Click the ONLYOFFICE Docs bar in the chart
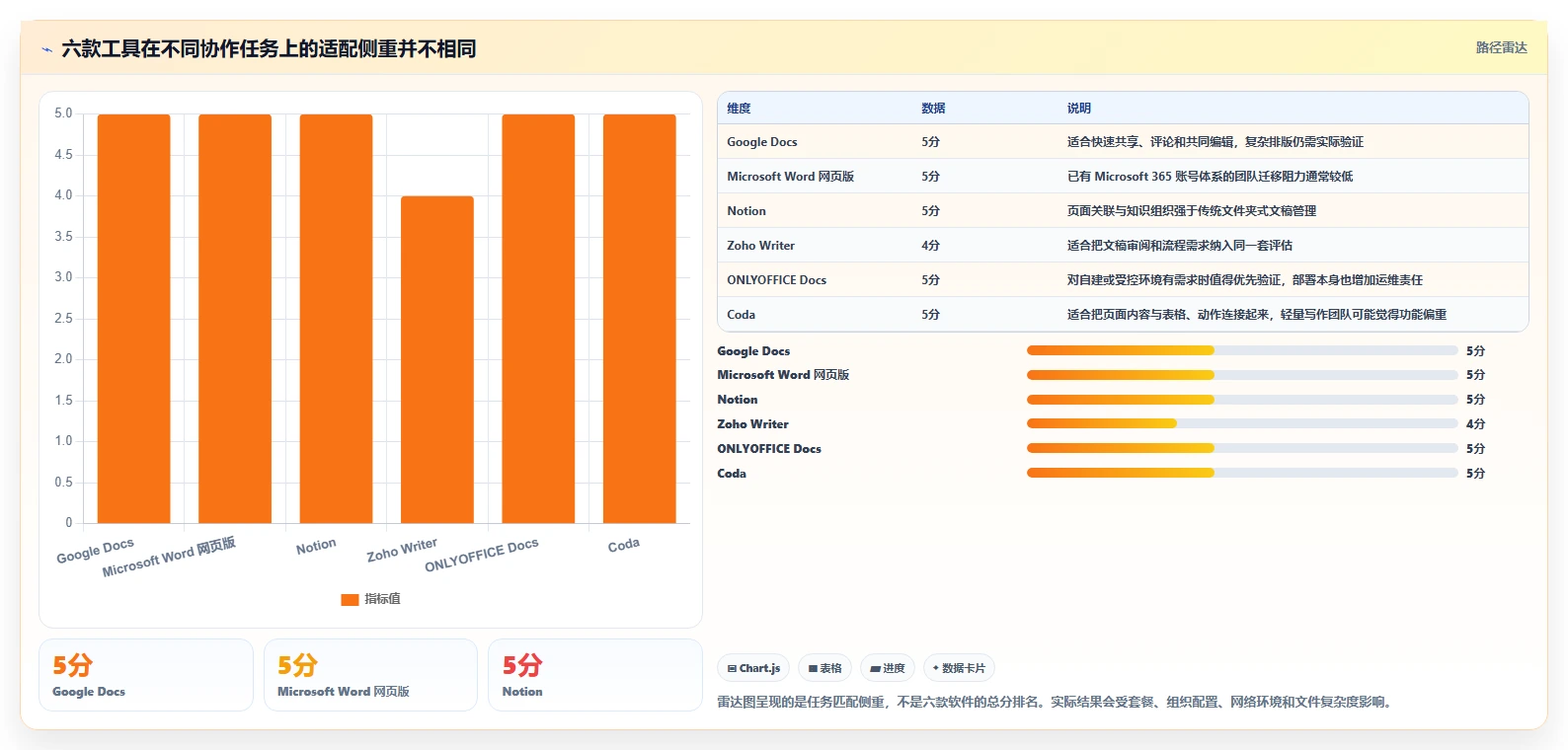The image size is (1568, 750). click(x=538, y=319)
